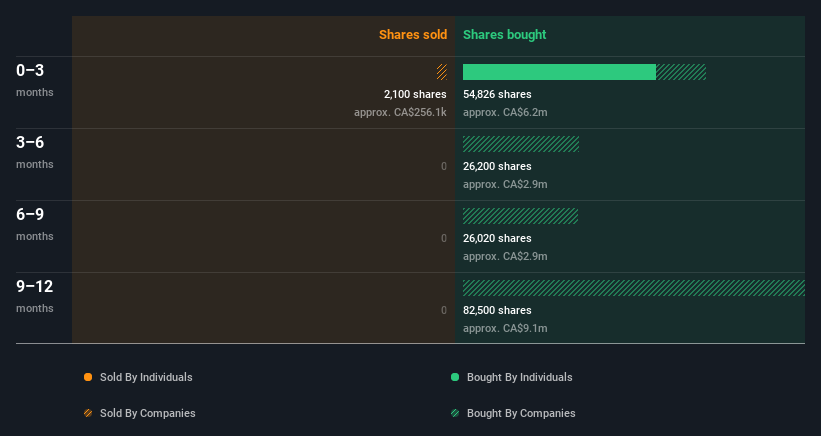This screenshot has width=821, height=436.
Task: Click the small orange hatched sold bar for 0–3 months
Action: pyautogui.click(x=442, y=72)
